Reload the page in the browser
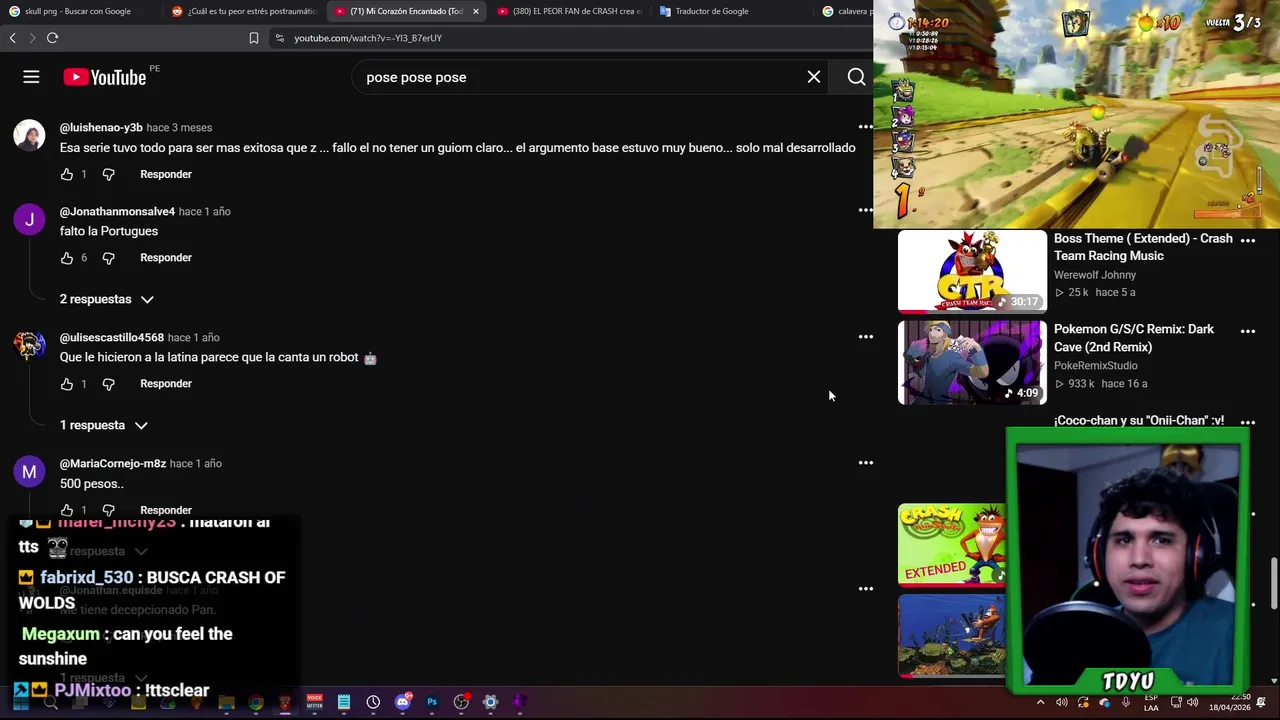 pyautogui.click(x=52, y=38)
